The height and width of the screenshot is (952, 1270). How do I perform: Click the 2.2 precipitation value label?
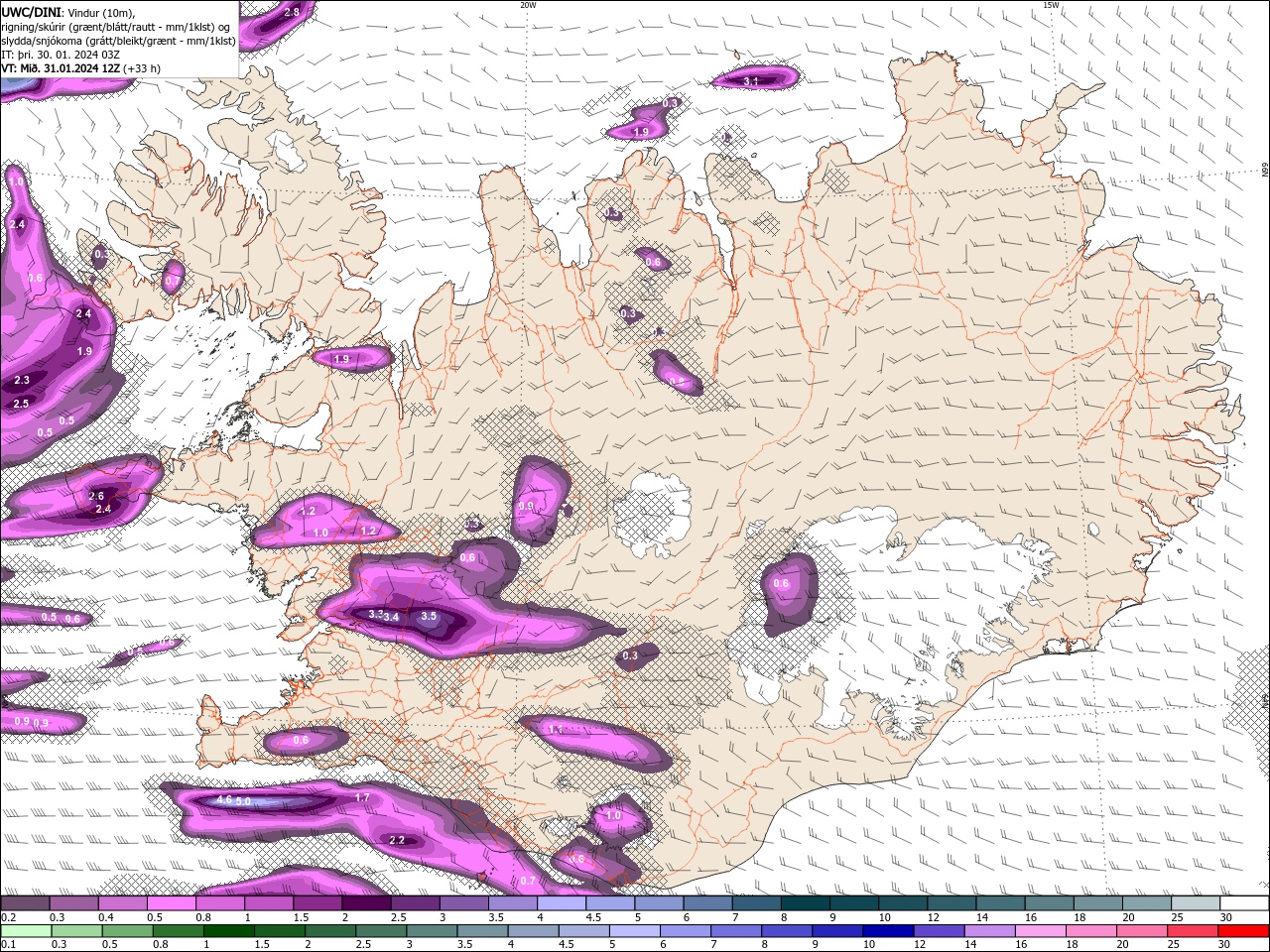397,840
